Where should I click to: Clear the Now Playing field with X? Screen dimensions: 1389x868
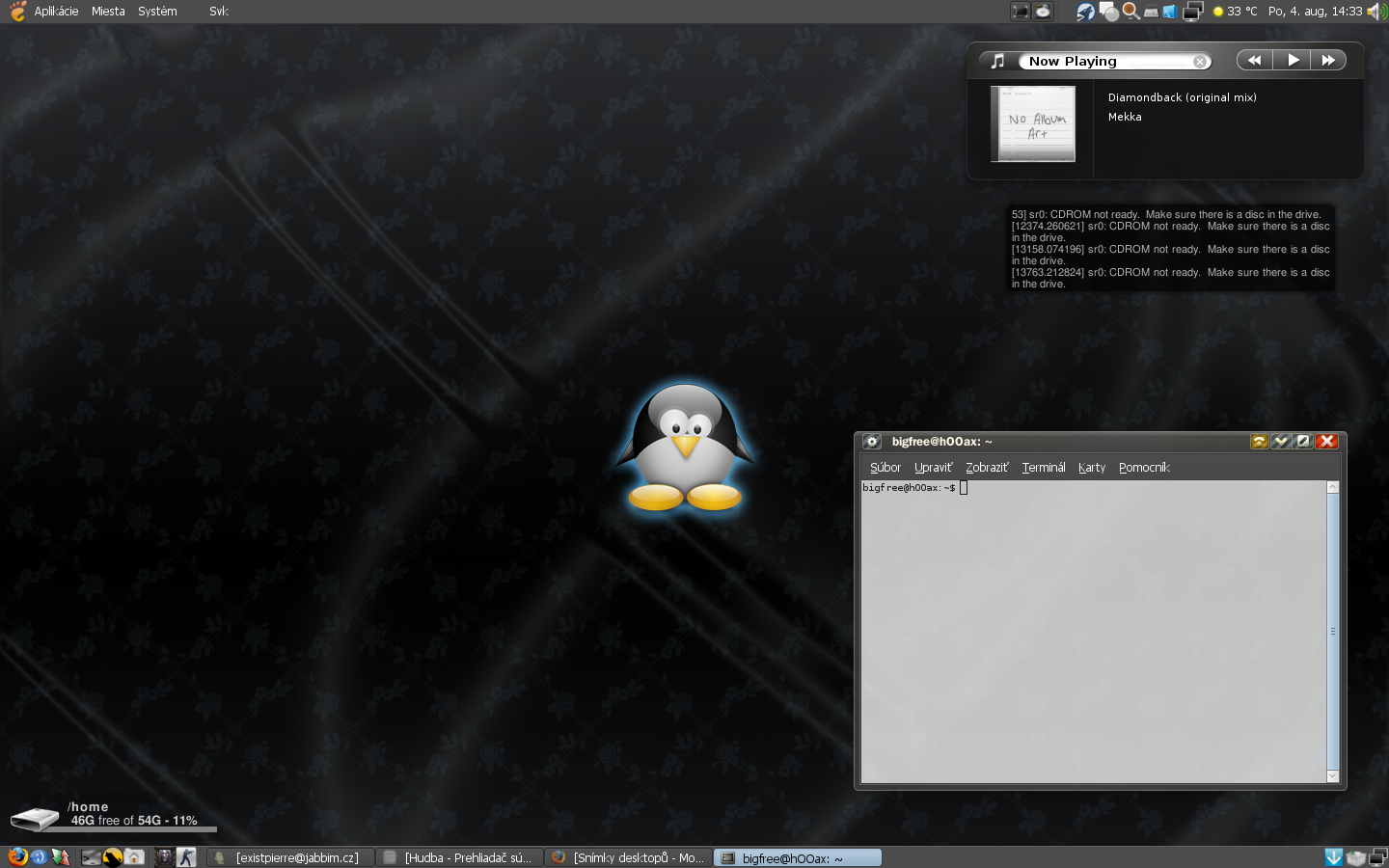pyautogui.click(x=1200, y=62)
